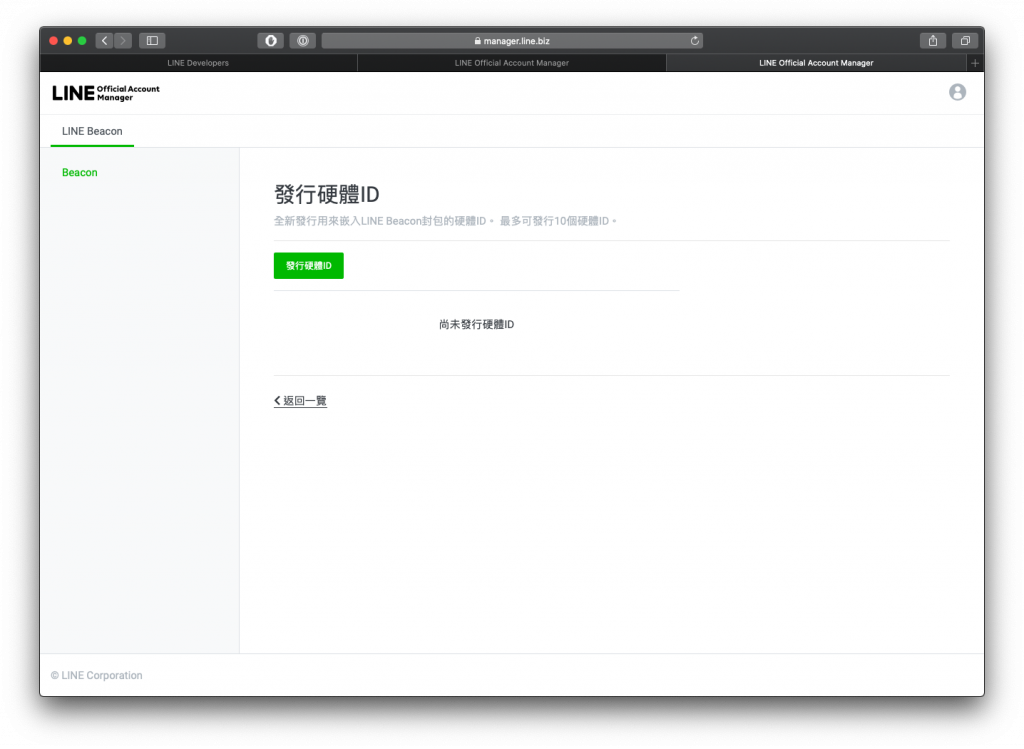Go back with Safari's back arrow

(x=104, y=40)
